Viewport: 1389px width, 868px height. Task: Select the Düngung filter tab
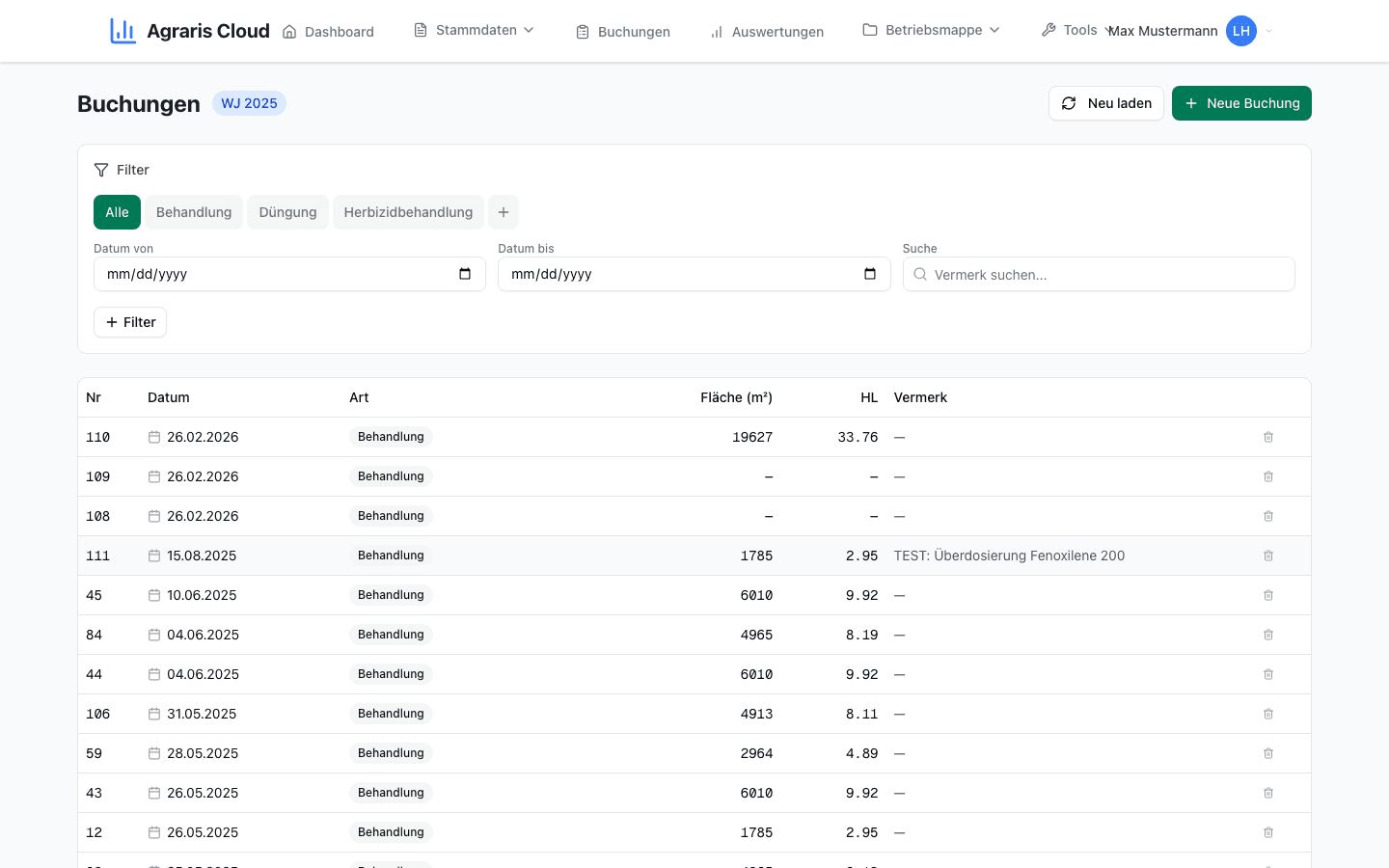[287, 212]
